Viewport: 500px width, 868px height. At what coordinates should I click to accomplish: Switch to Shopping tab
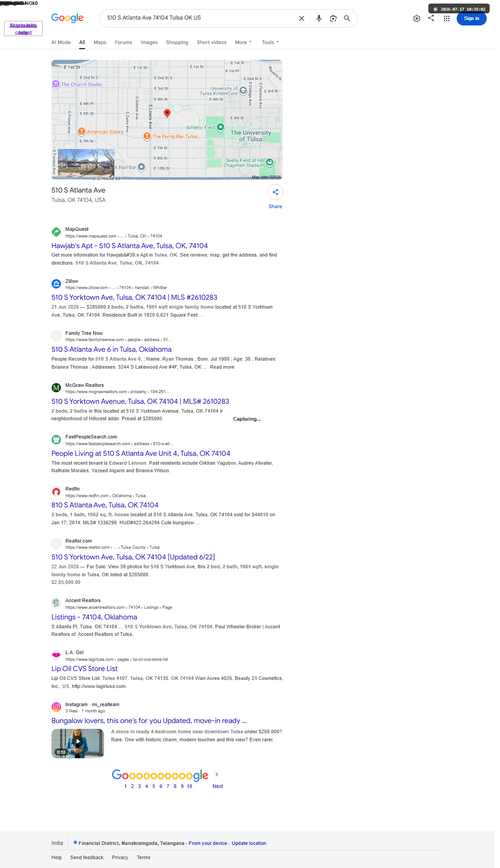pos(177,42)
